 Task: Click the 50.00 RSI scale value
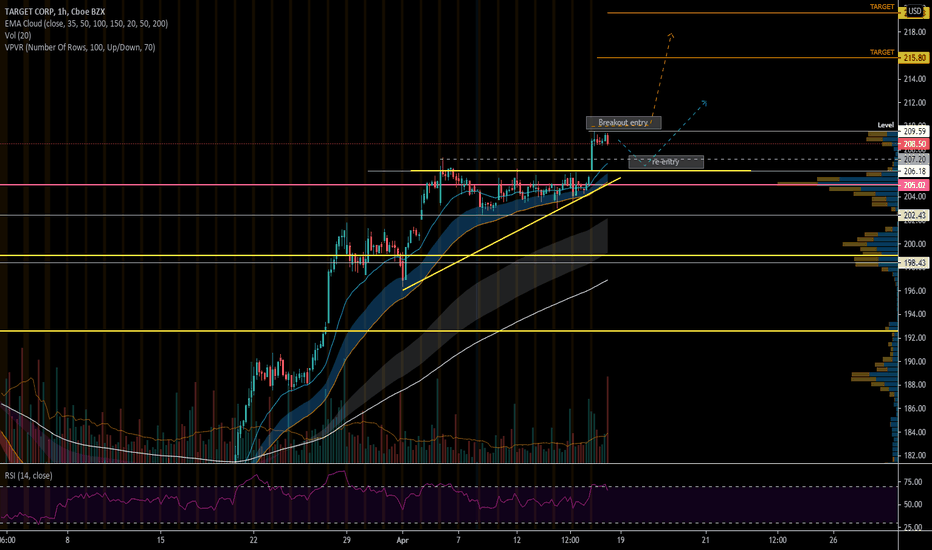914,504
